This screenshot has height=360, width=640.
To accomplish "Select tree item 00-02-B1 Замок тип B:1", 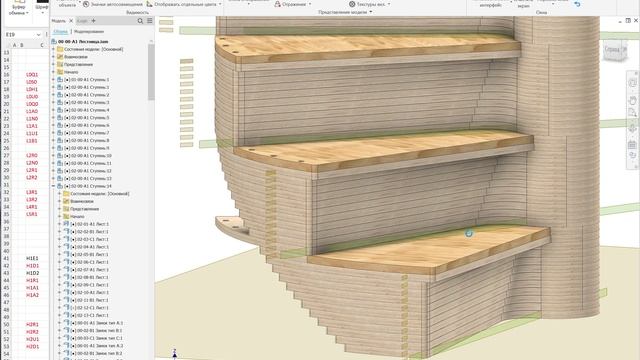I will (97, 331).
